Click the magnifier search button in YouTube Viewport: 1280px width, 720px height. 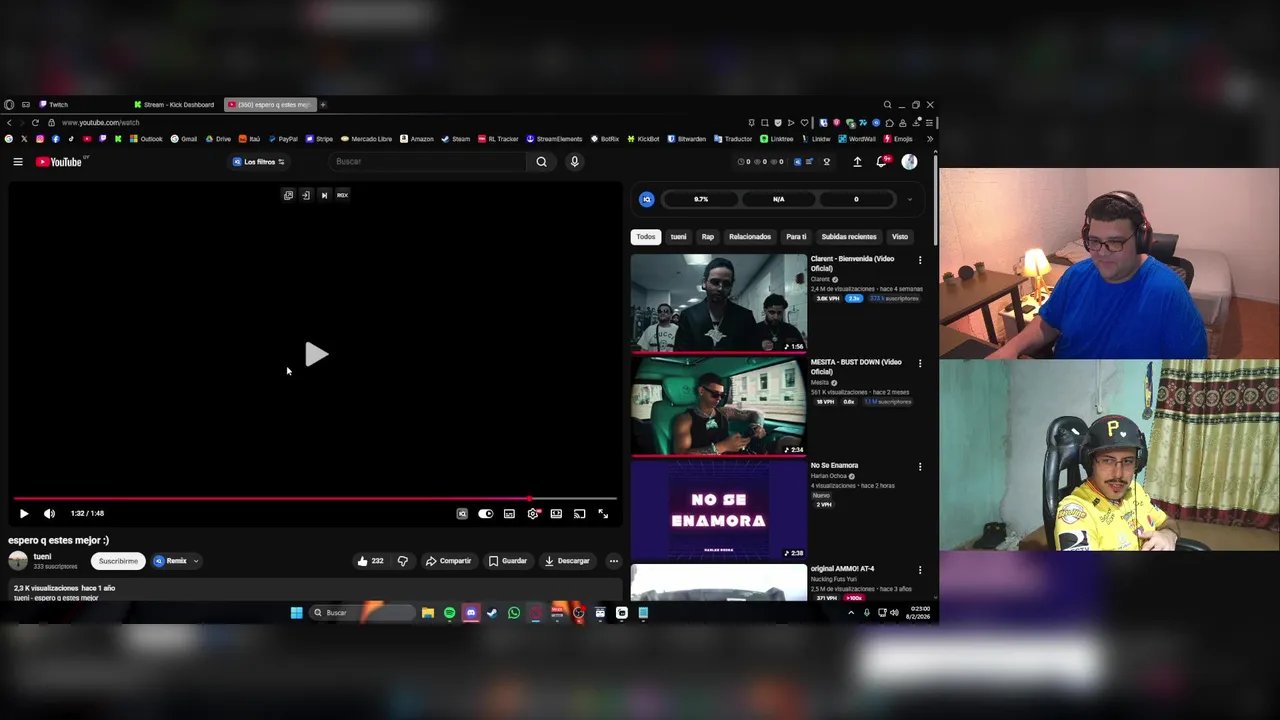pos(541,162)
